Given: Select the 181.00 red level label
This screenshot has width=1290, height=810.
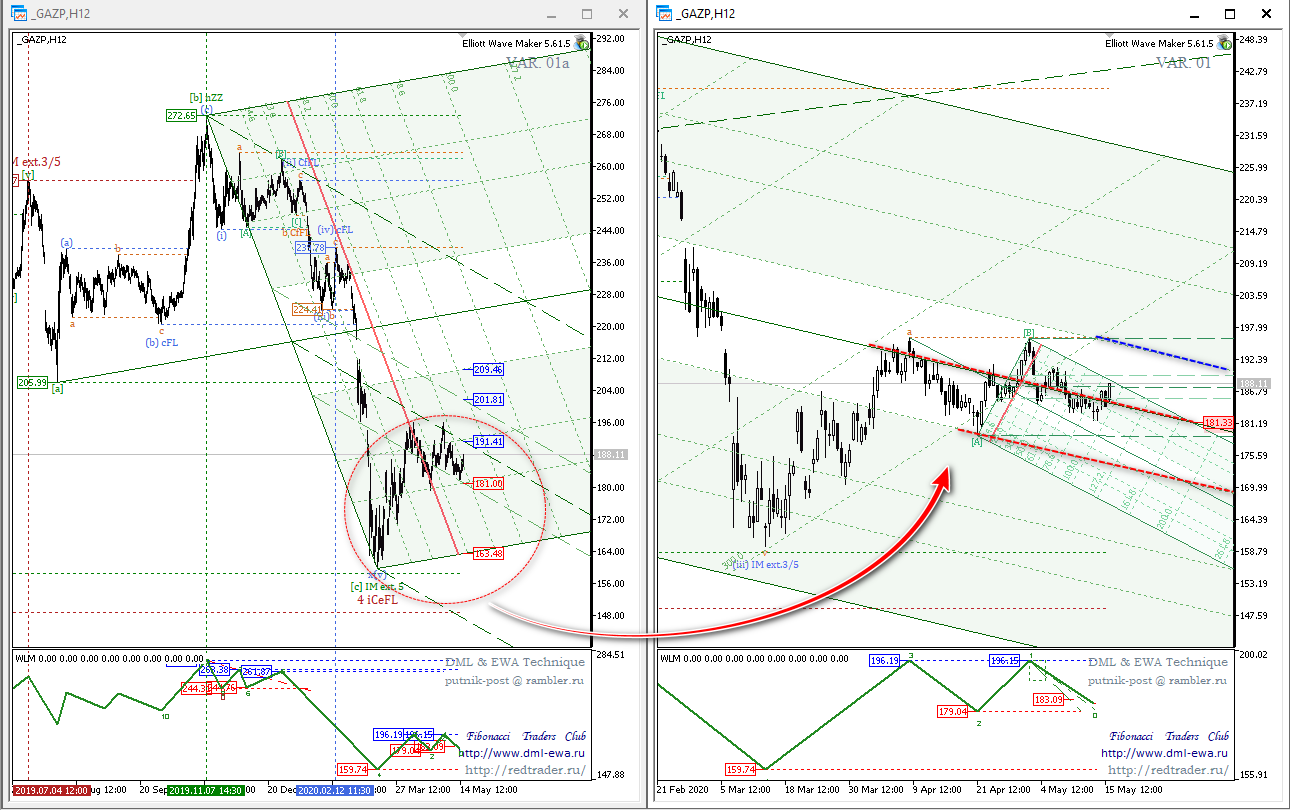Looking at the screenshot, I should click(488, 484).
